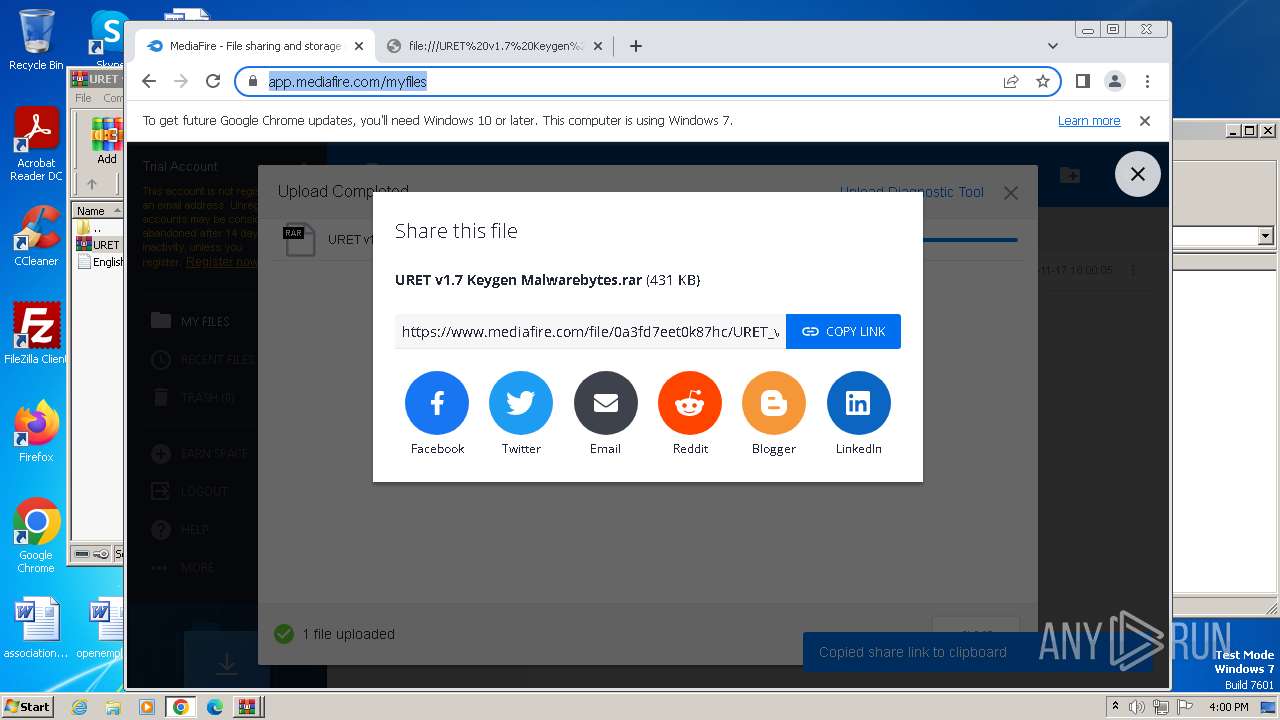Open Chrome from the taskbar
Image resolution: width=1280 pixels, height=720 pixels.
click(x=181, y=707)
